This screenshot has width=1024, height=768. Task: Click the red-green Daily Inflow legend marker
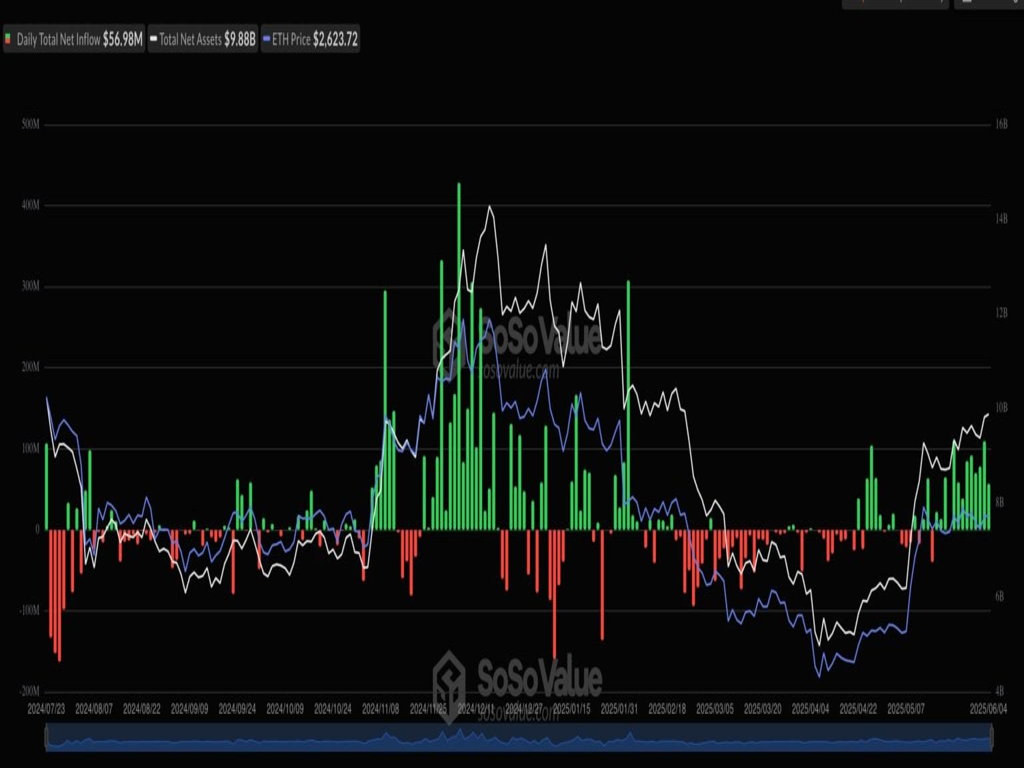[x=9, y=40]
